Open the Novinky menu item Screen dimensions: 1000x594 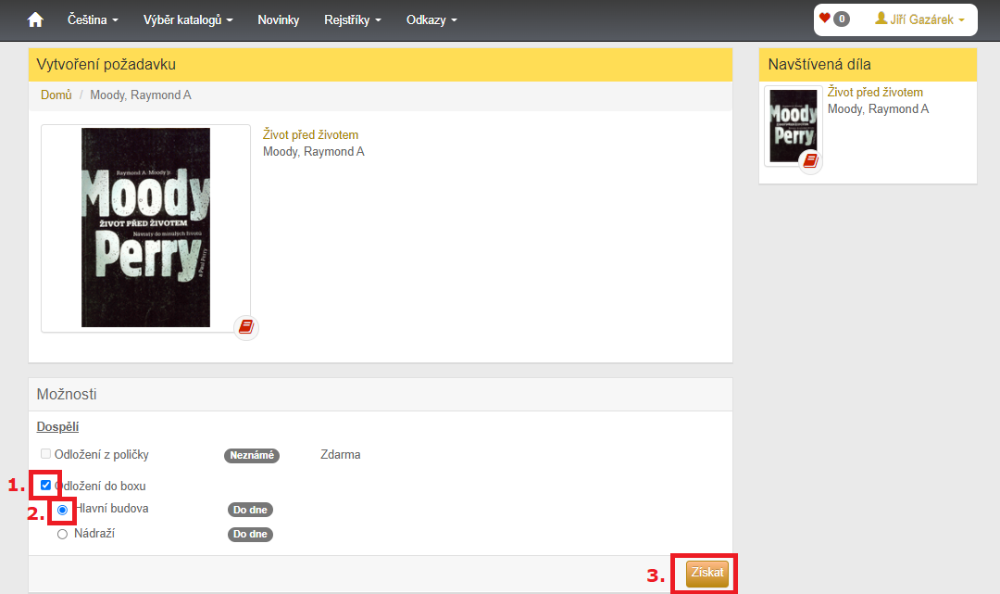[278, 20]
